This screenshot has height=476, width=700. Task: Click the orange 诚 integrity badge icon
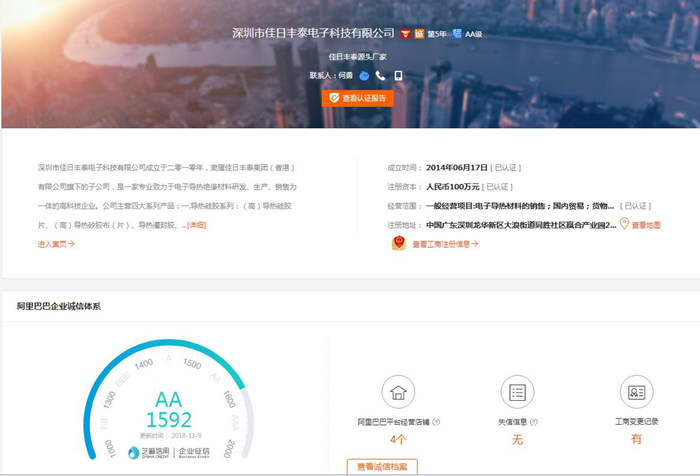coord(419,34)
